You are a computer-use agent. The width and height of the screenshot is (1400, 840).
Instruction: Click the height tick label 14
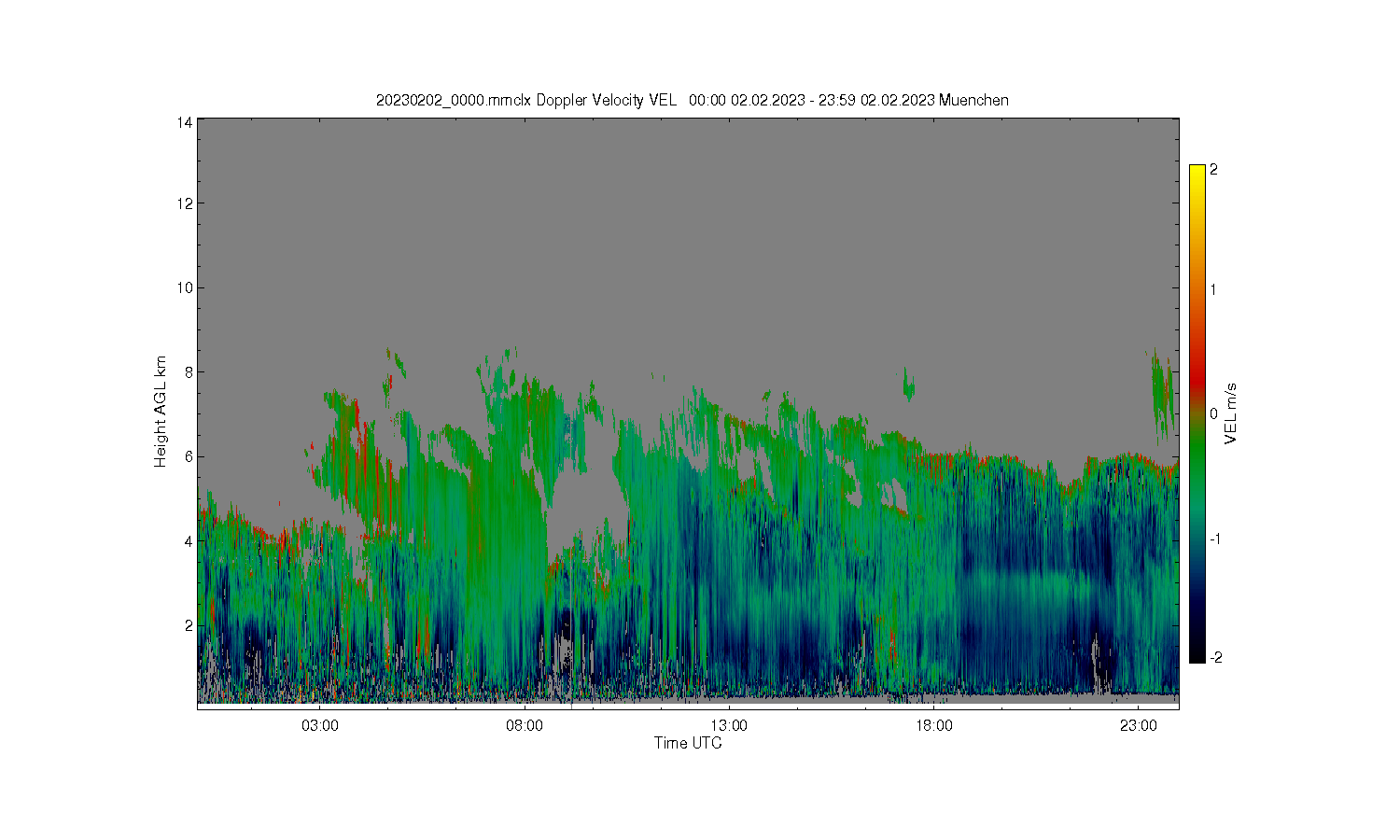tap(185, 122)
